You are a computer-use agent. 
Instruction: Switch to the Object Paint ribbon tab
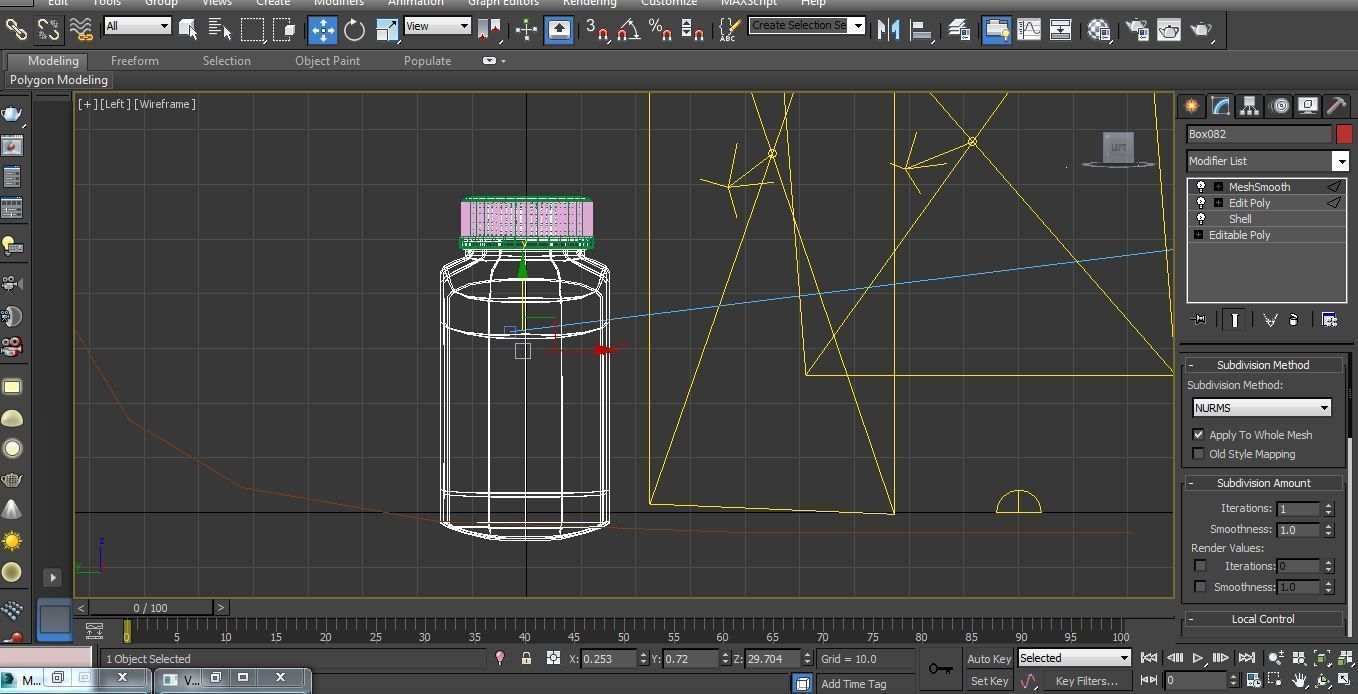pyautogui.click(x=327, y=61)
